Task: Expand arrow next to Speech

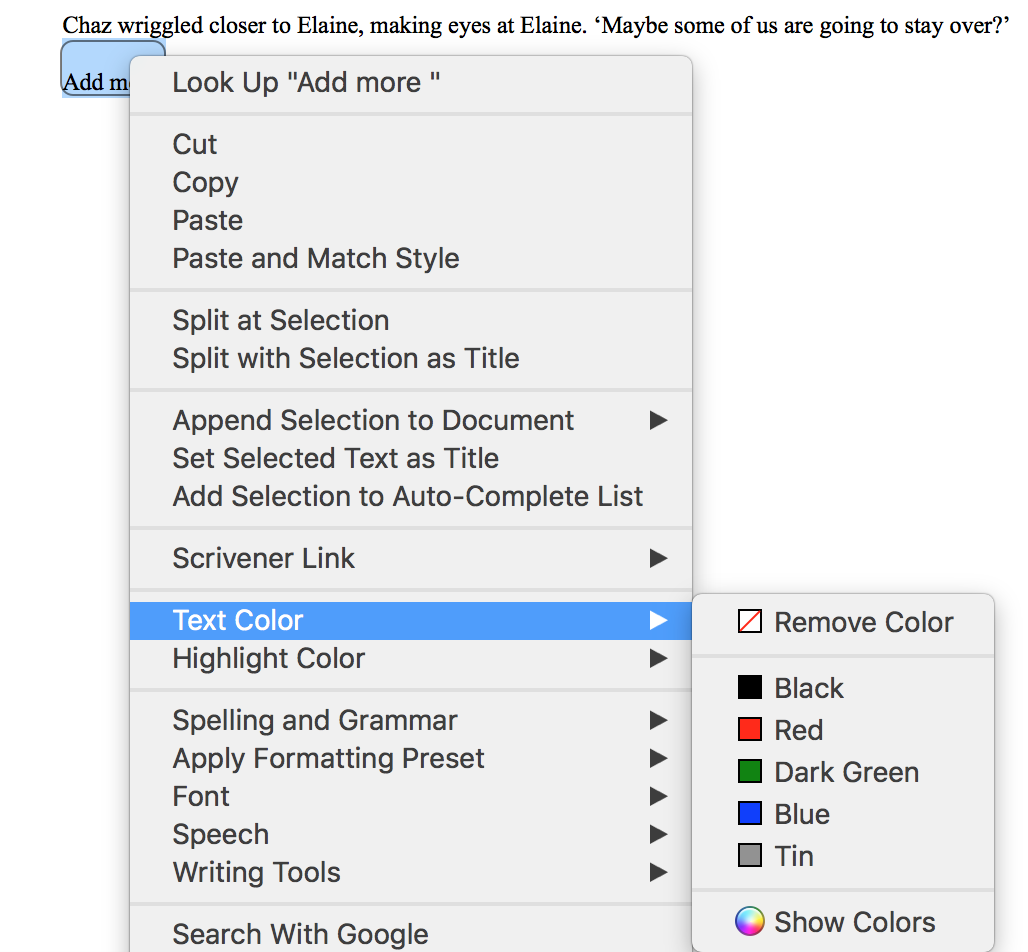Action: [x=658, y=835]
